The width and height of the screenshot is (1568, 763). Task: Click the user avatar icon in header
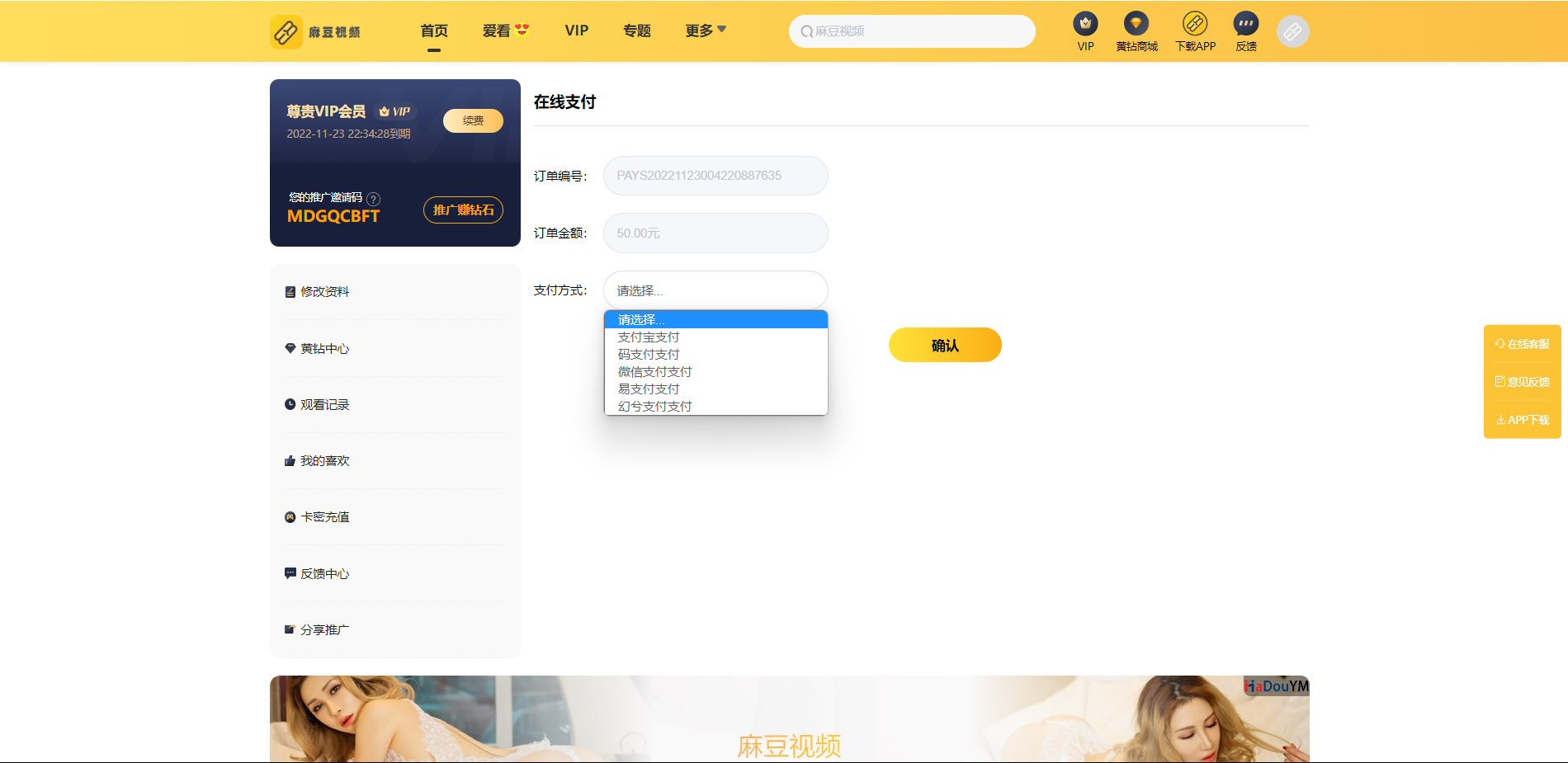coord(1292,31)
